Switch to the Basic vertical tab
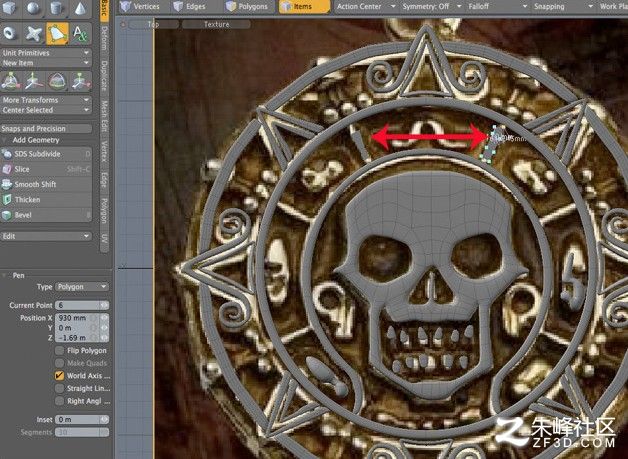The width and height of the screenshot is (628, 459). pyautogui.click(x=104, y=10)
